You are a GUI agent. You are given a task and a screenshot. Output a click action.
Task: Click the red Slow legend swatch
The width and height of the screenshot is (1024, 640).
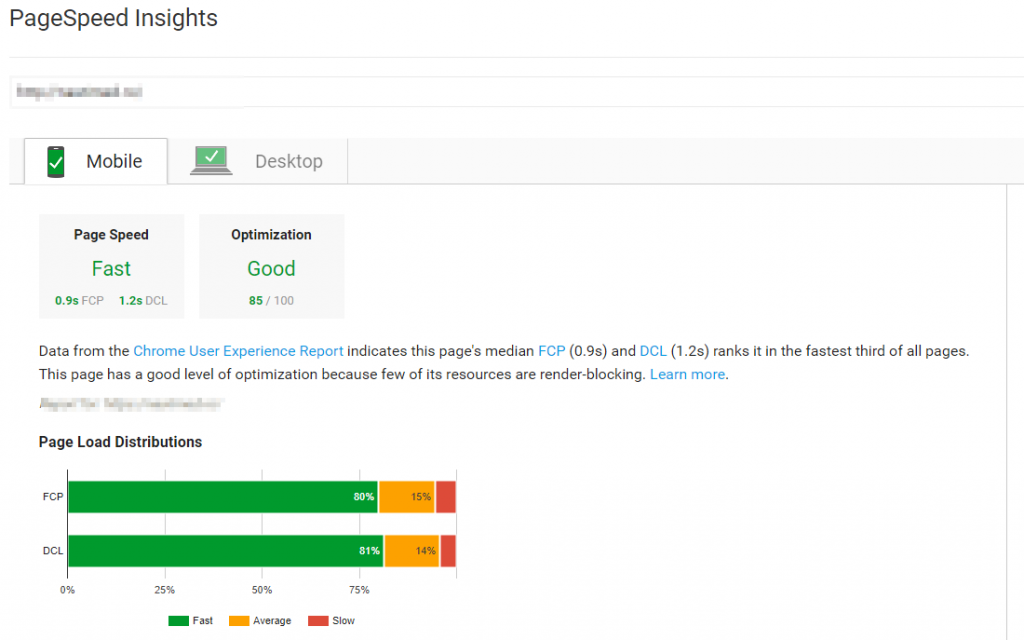318,620
